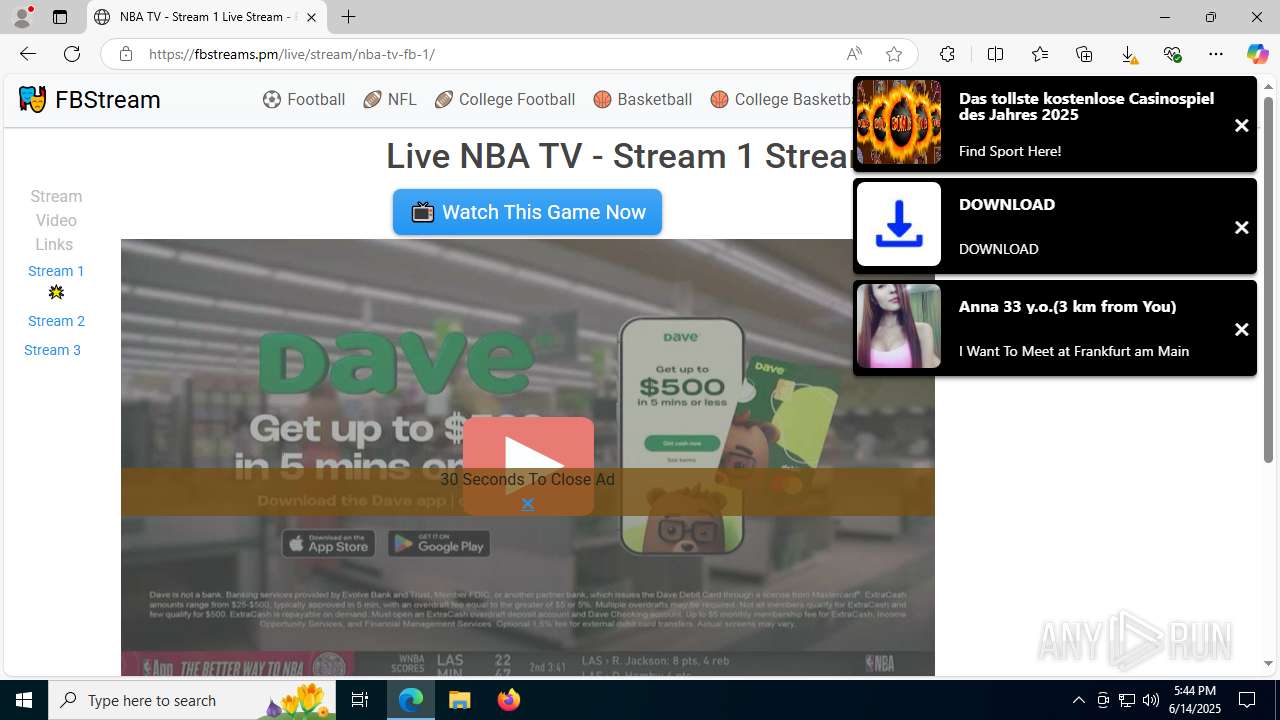Open a new browser tab
This screenshot has height=720, width=1280.
(348, 17)
